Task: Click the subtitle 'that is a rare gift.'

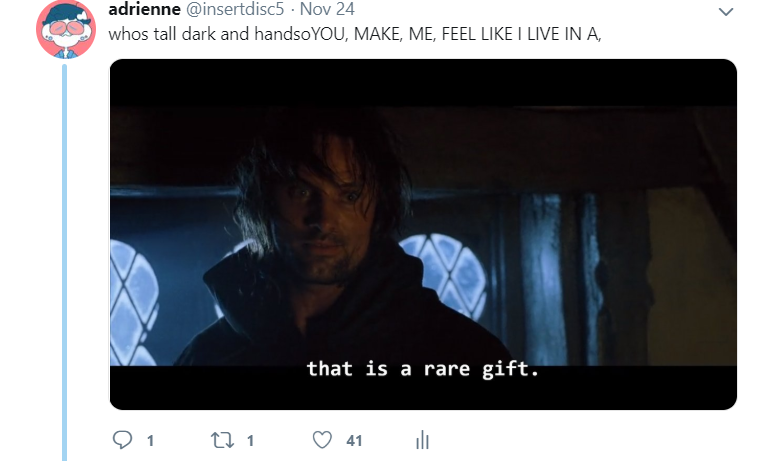Action: click(x=423, y=369)
